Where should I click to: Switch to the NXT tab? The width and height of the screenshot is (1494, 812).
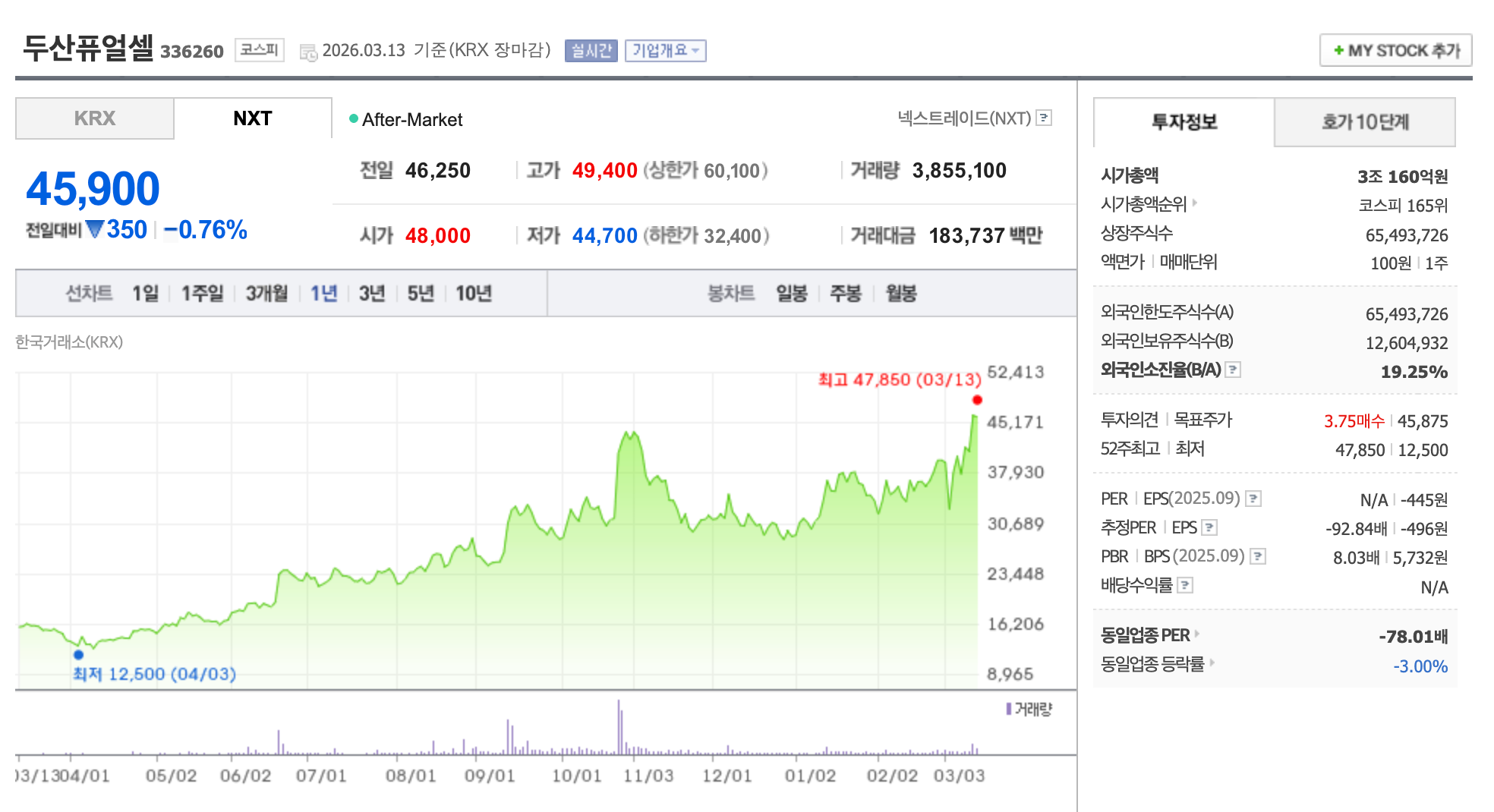tap(253, 118)
